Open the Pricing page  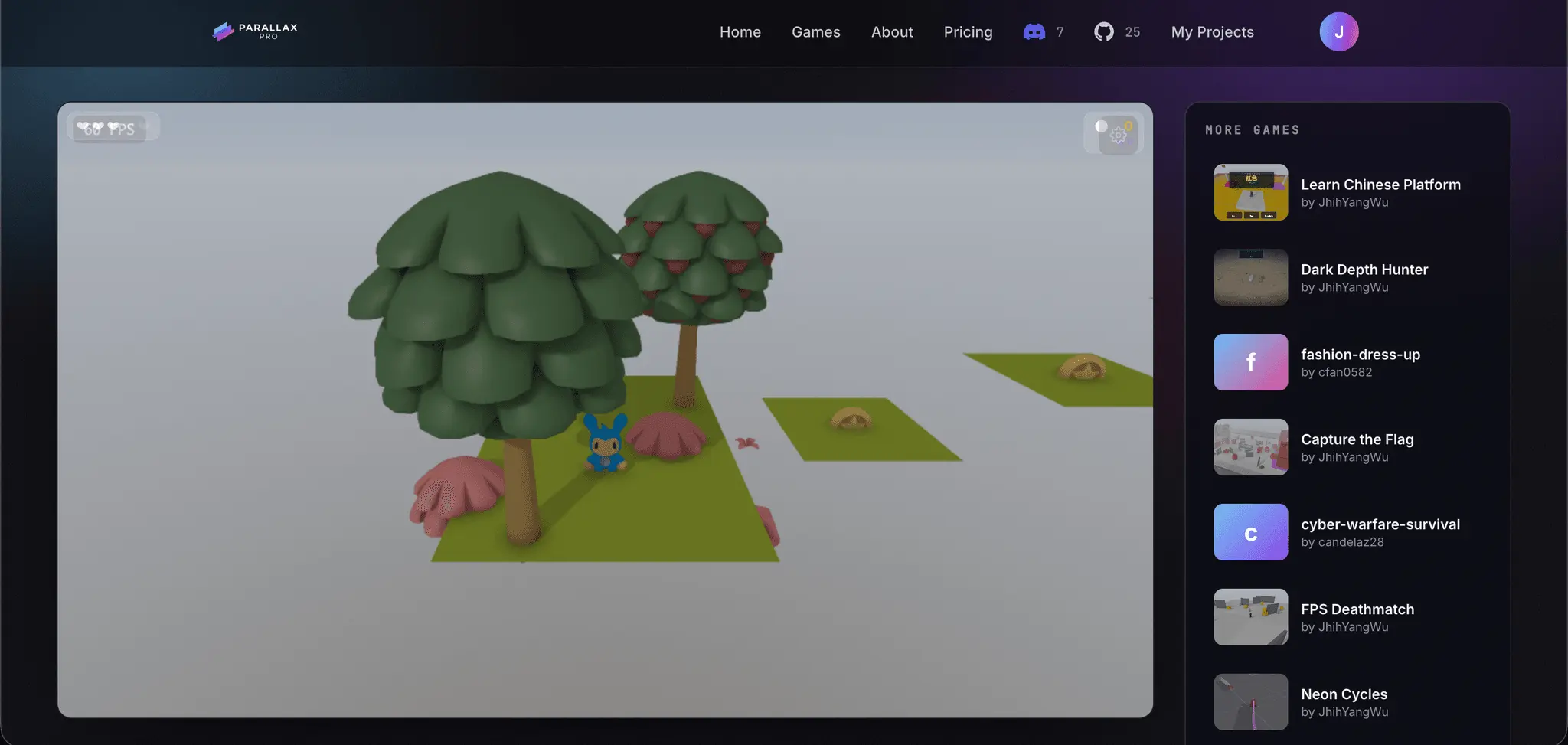[968, 32]
